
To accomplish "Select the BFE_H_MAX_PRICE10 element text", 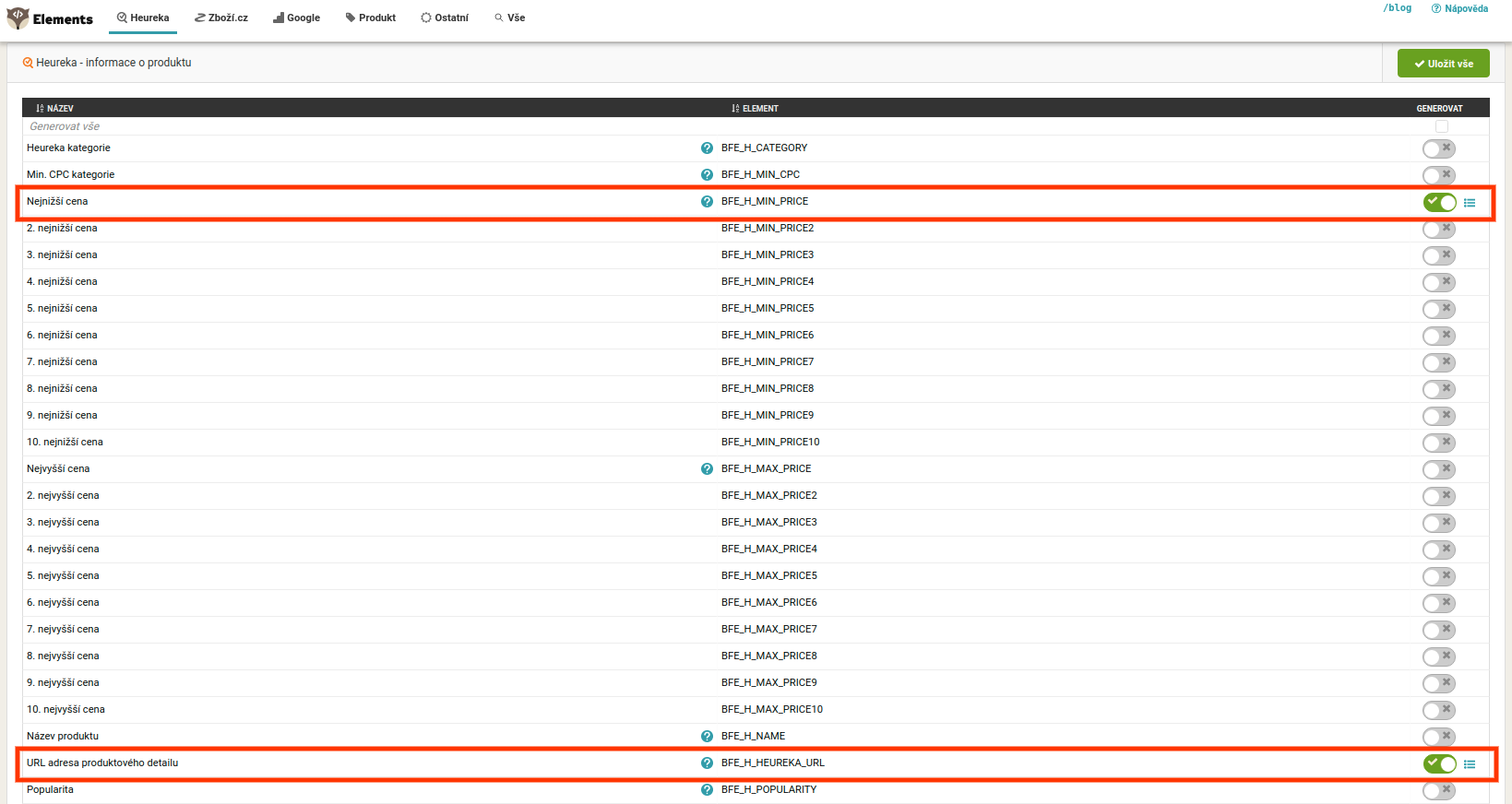I will click(x=772, y=709).
